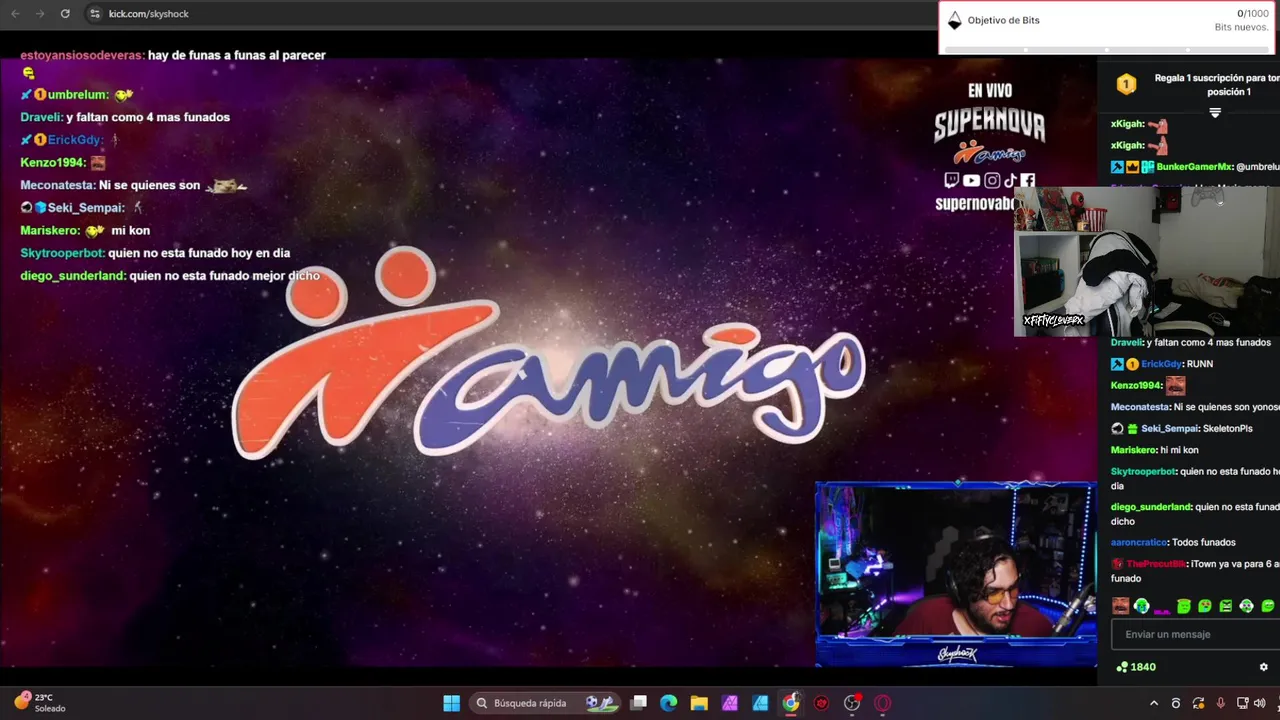The image size is (1280, 720).
Task: Select the mustached man face emote in the quick bar
Action: pyautogui.click(x=1120, y=606)
